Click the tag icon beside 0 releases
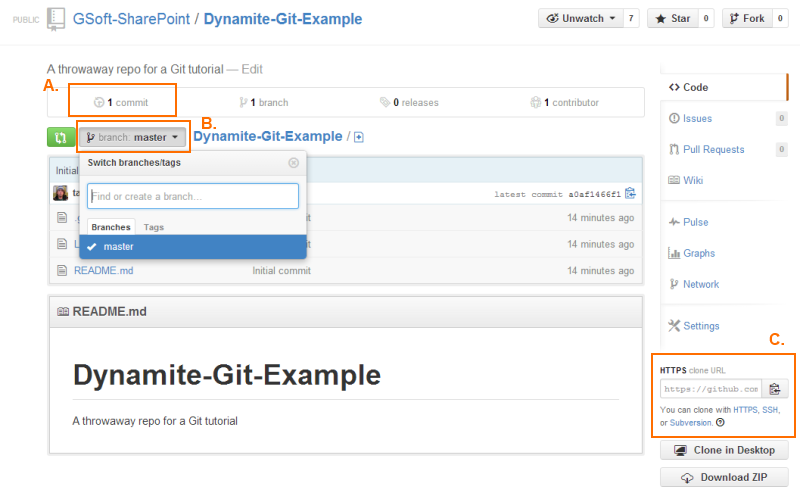The width and height of the screenshot is (800, 496). (x=385, y=103)
